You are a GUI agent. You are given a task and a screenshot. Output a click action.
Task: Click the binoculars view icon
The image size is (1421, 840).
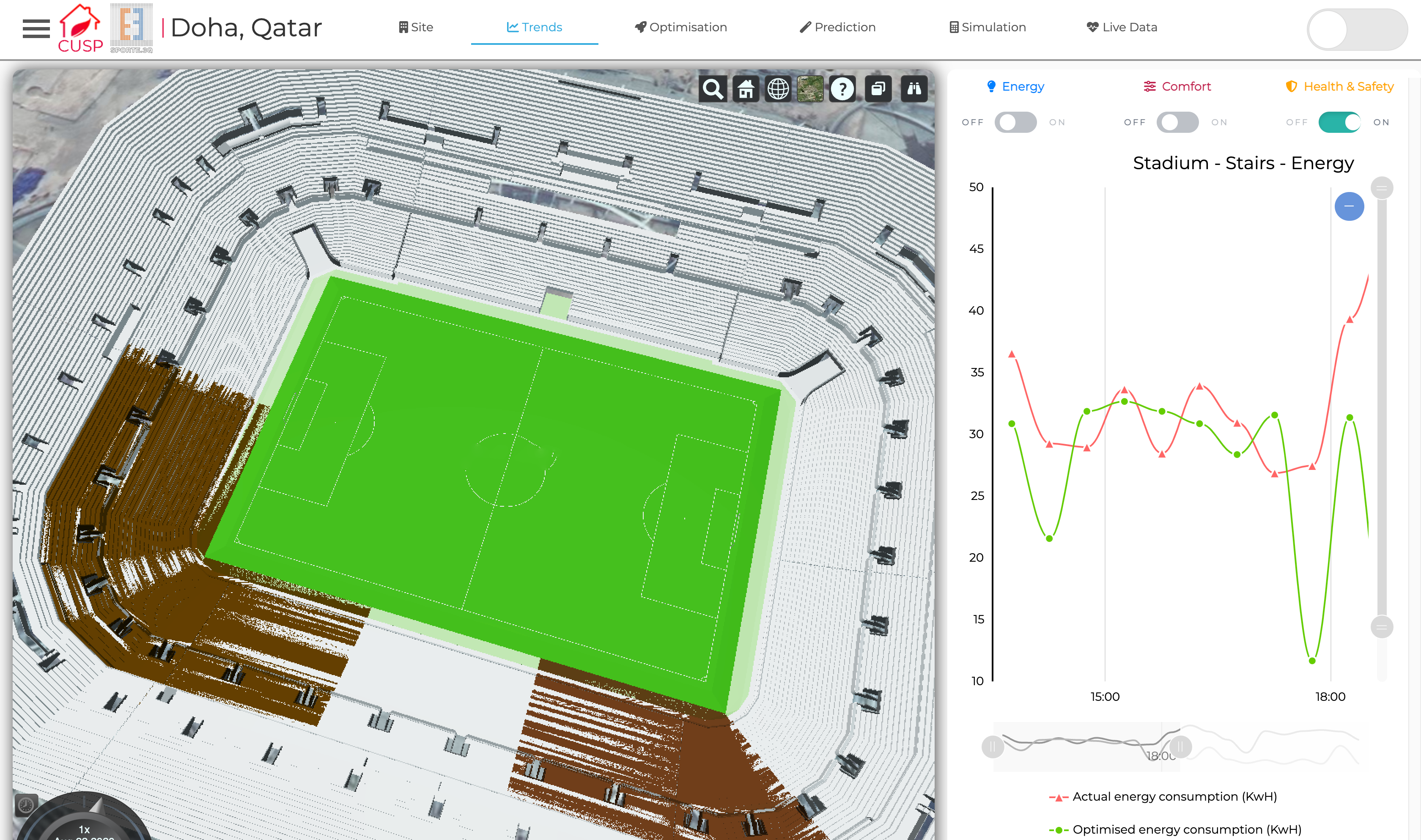[x=914, y=89]
